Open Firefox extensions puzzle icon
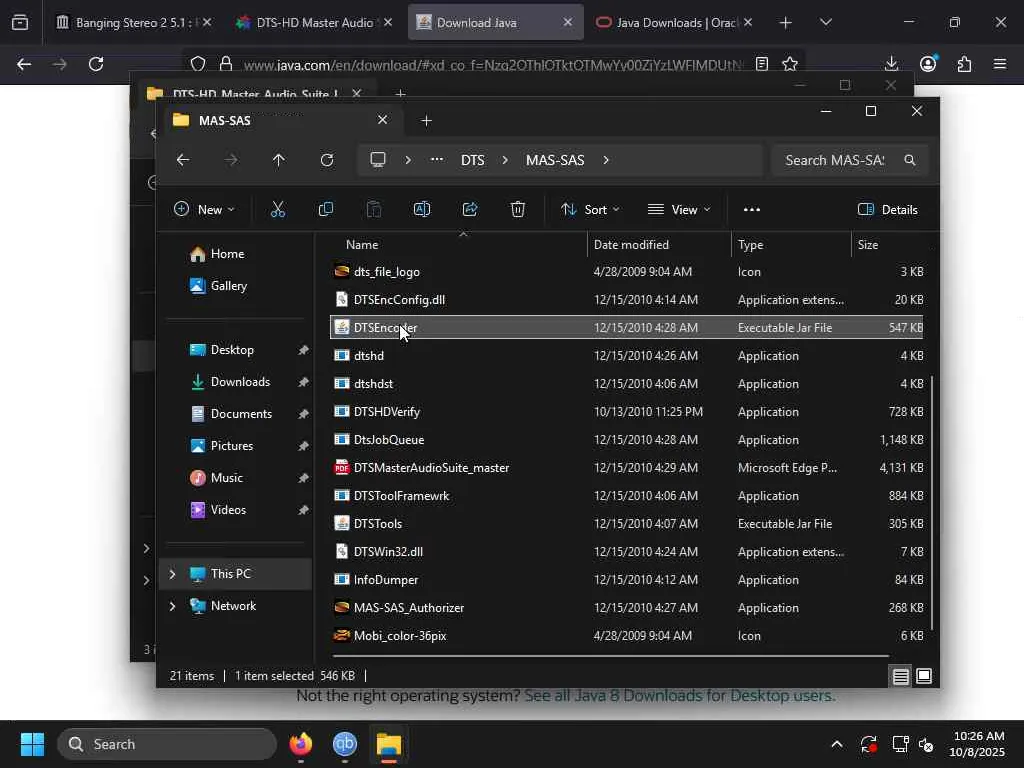The image size is (1024, 768). 964,64
